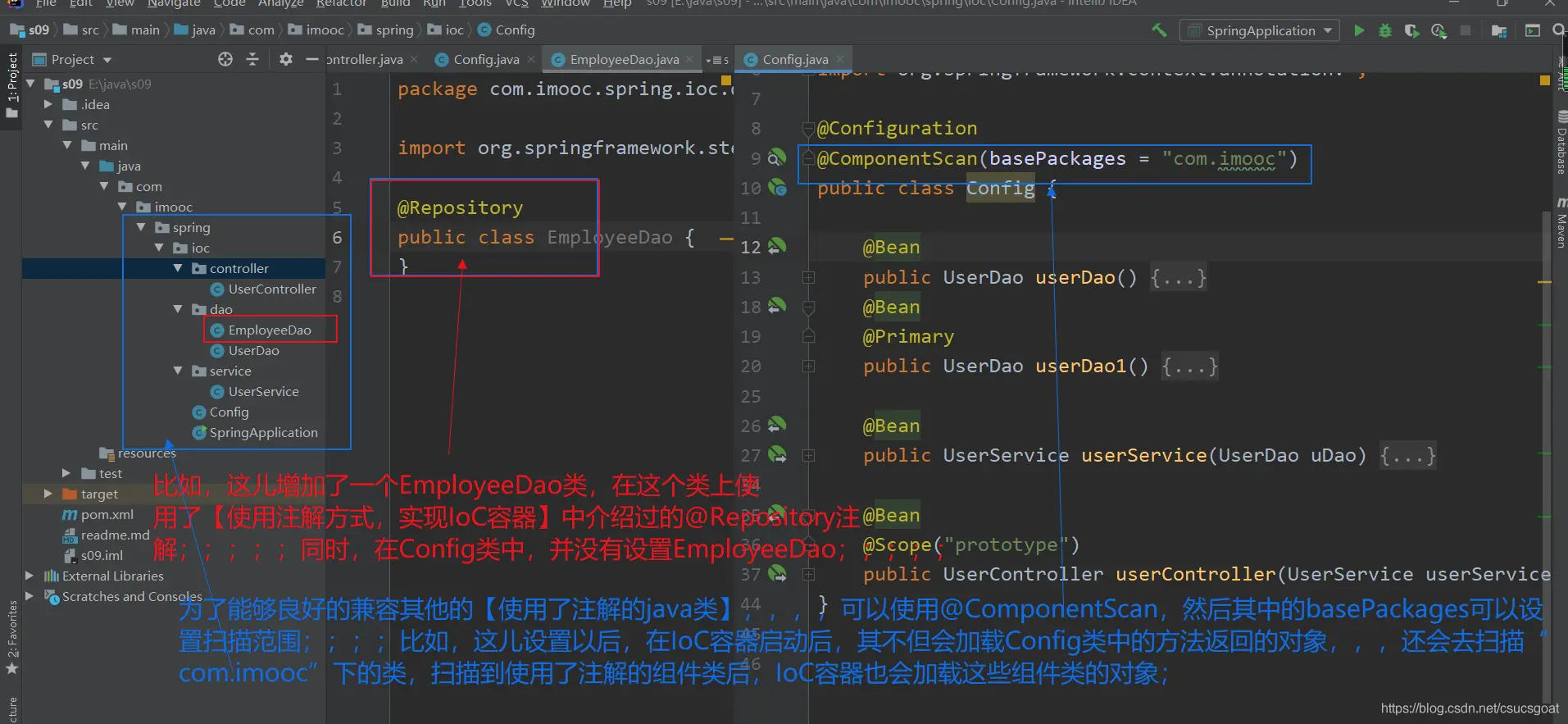This screenshot has height=724, width=1568.
Task: Build project using the hammer icon
Action: tap(1159, 30)
